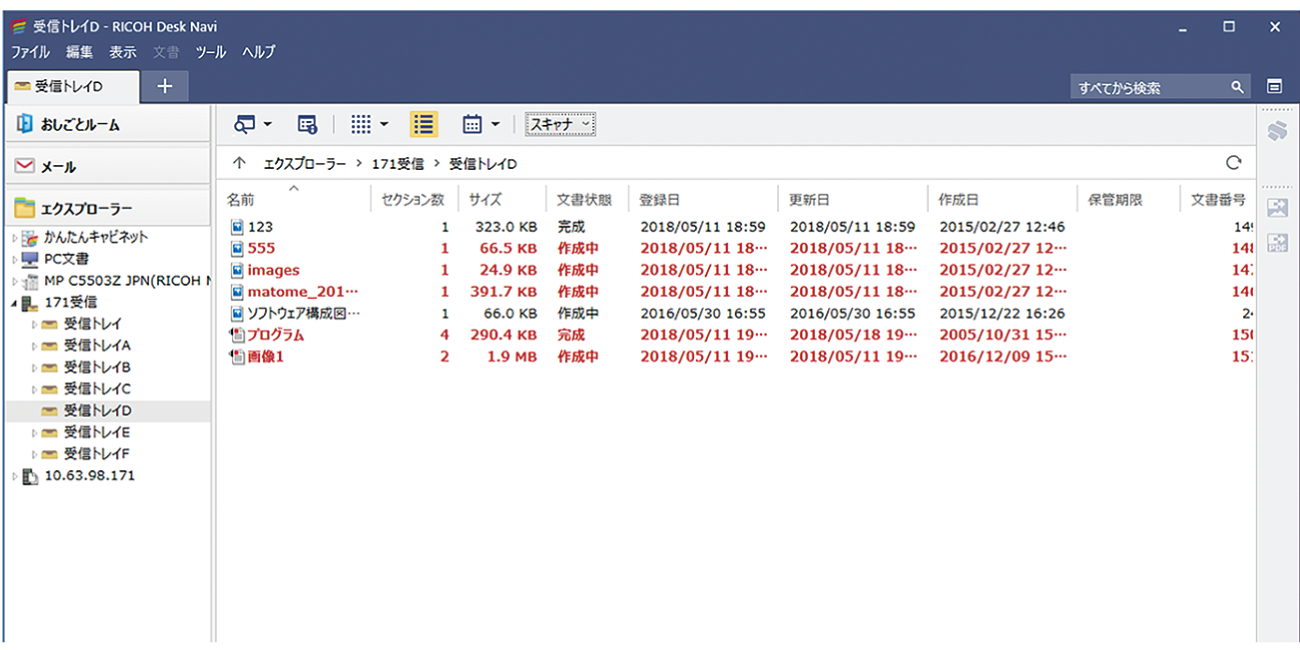Image resolution: width=1300 pixels, height=650 pixels.
Task: Select the プログラム document
Action: 275,335
